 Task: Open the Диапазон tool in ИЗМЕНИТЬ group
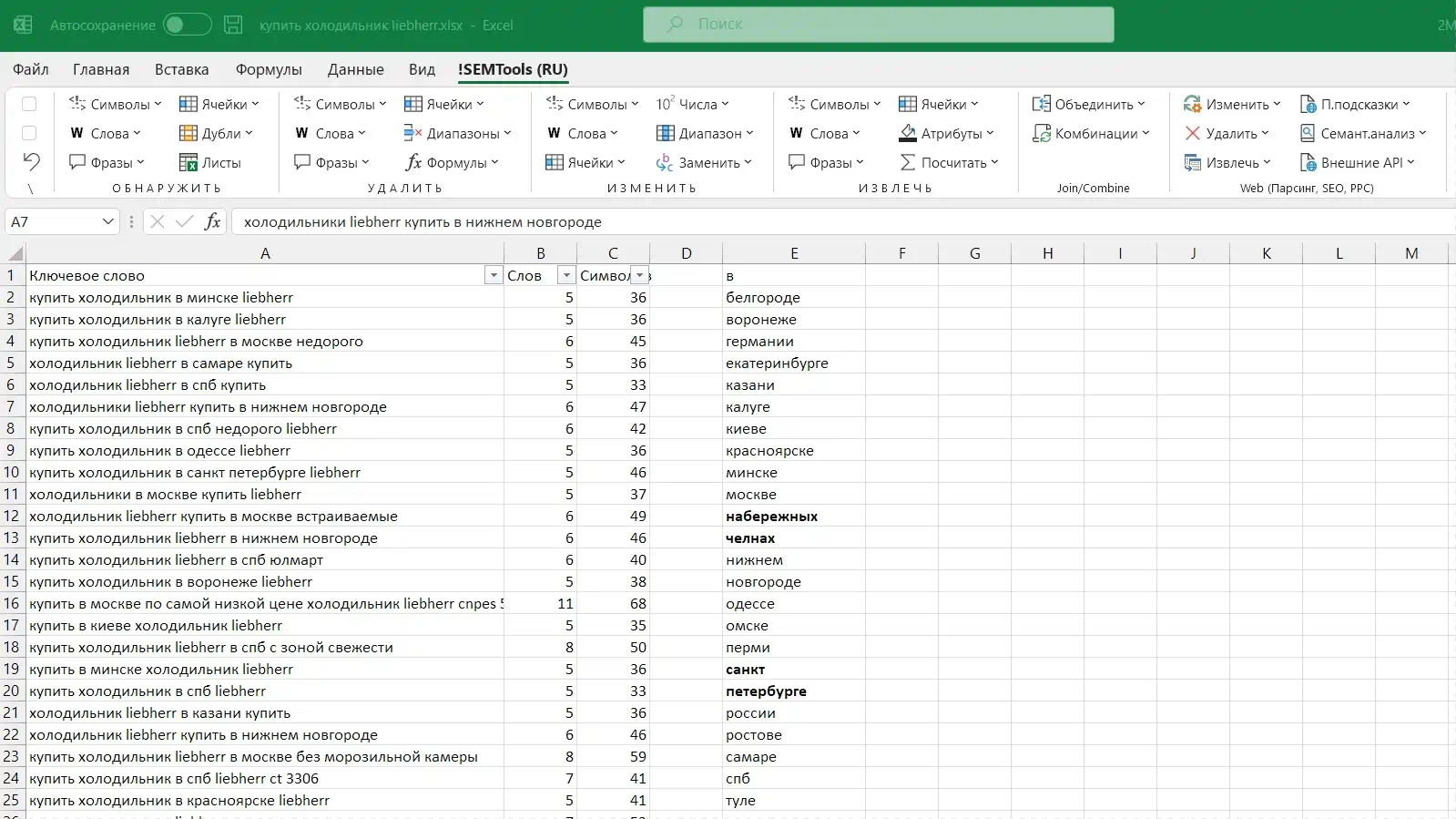(x=705, y=133)
